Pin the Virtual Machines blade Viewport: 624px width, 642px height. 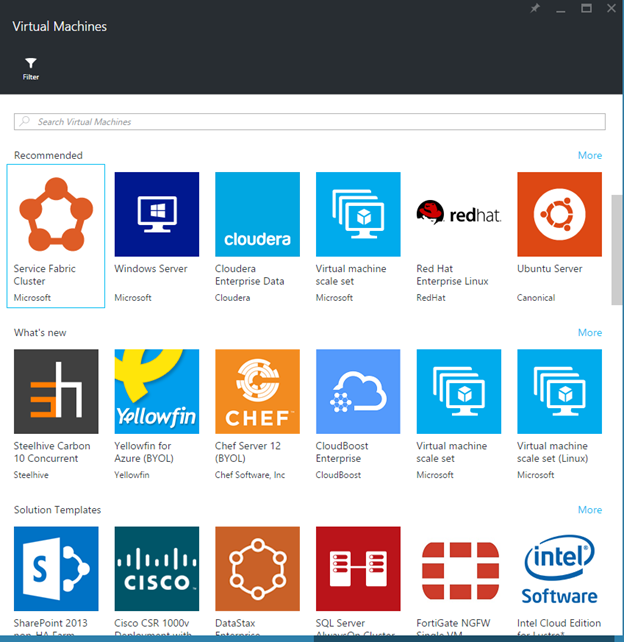(x=535, y=8)
